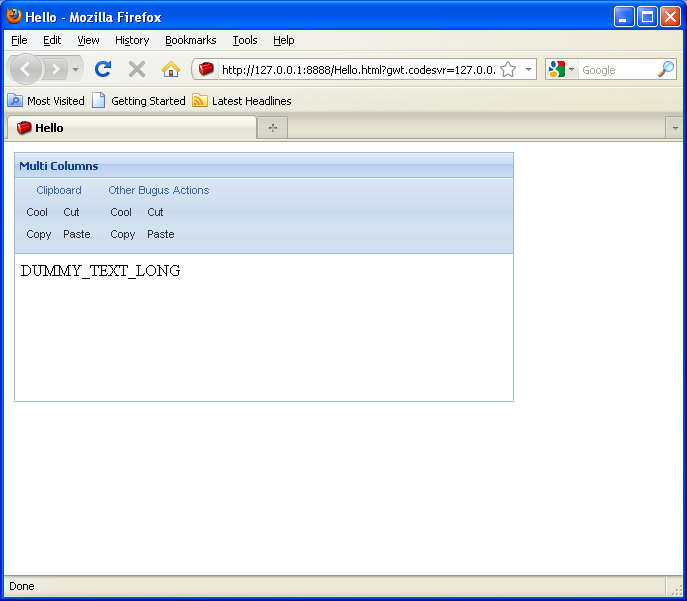Open the list all tabs dropdown
This screenshot has height=601, width=687.
675,128
